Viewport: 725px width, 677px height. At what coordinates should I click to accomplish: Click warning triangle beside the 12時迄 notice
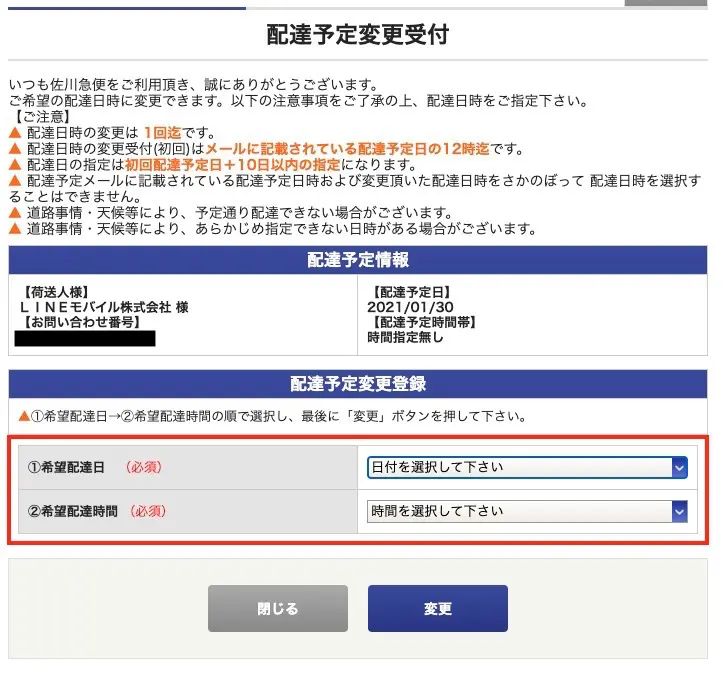pos(14,149)
